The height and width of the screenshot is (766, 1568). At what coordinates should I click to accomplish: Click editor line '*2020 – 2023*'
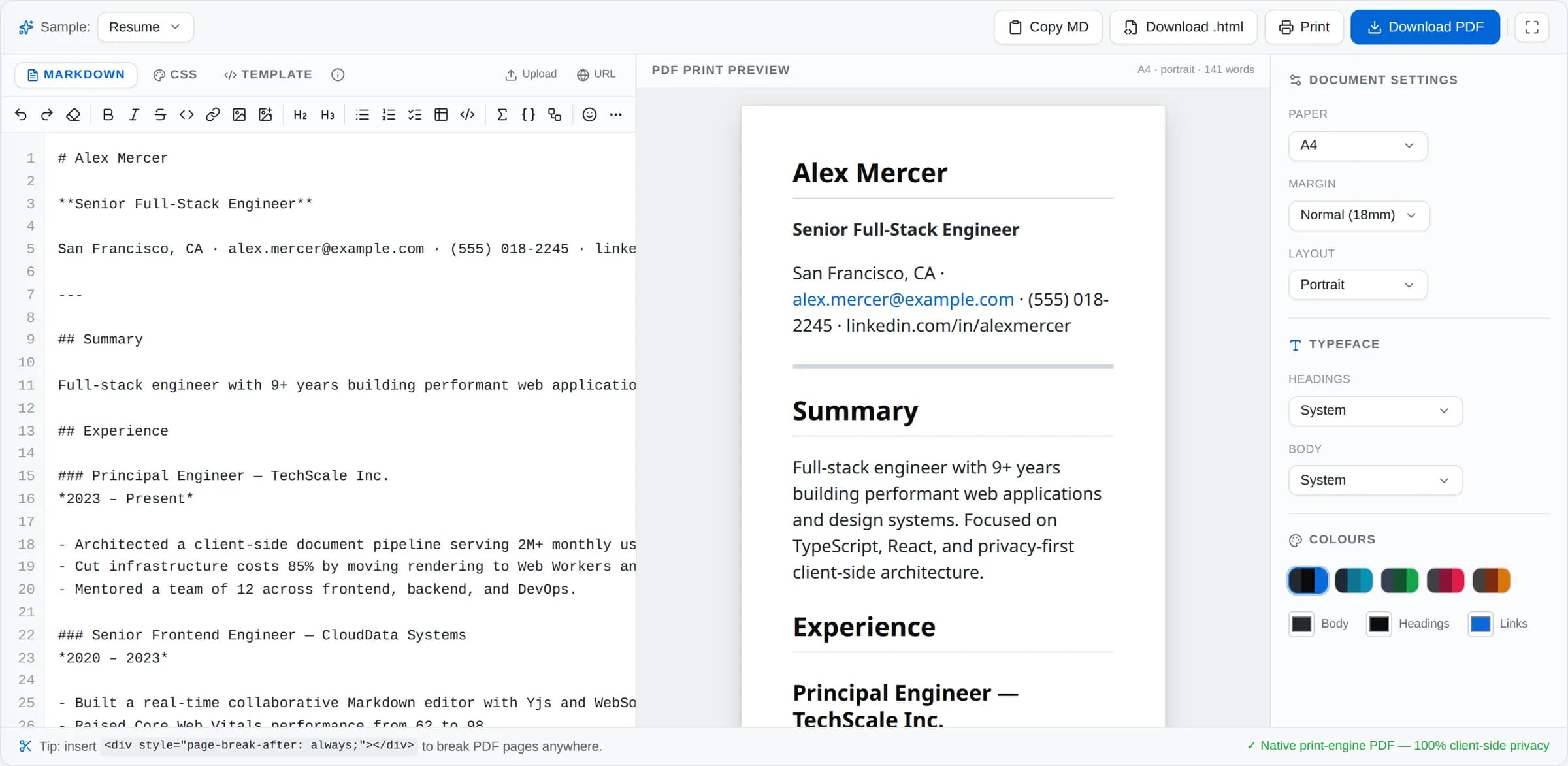(113, 658)
